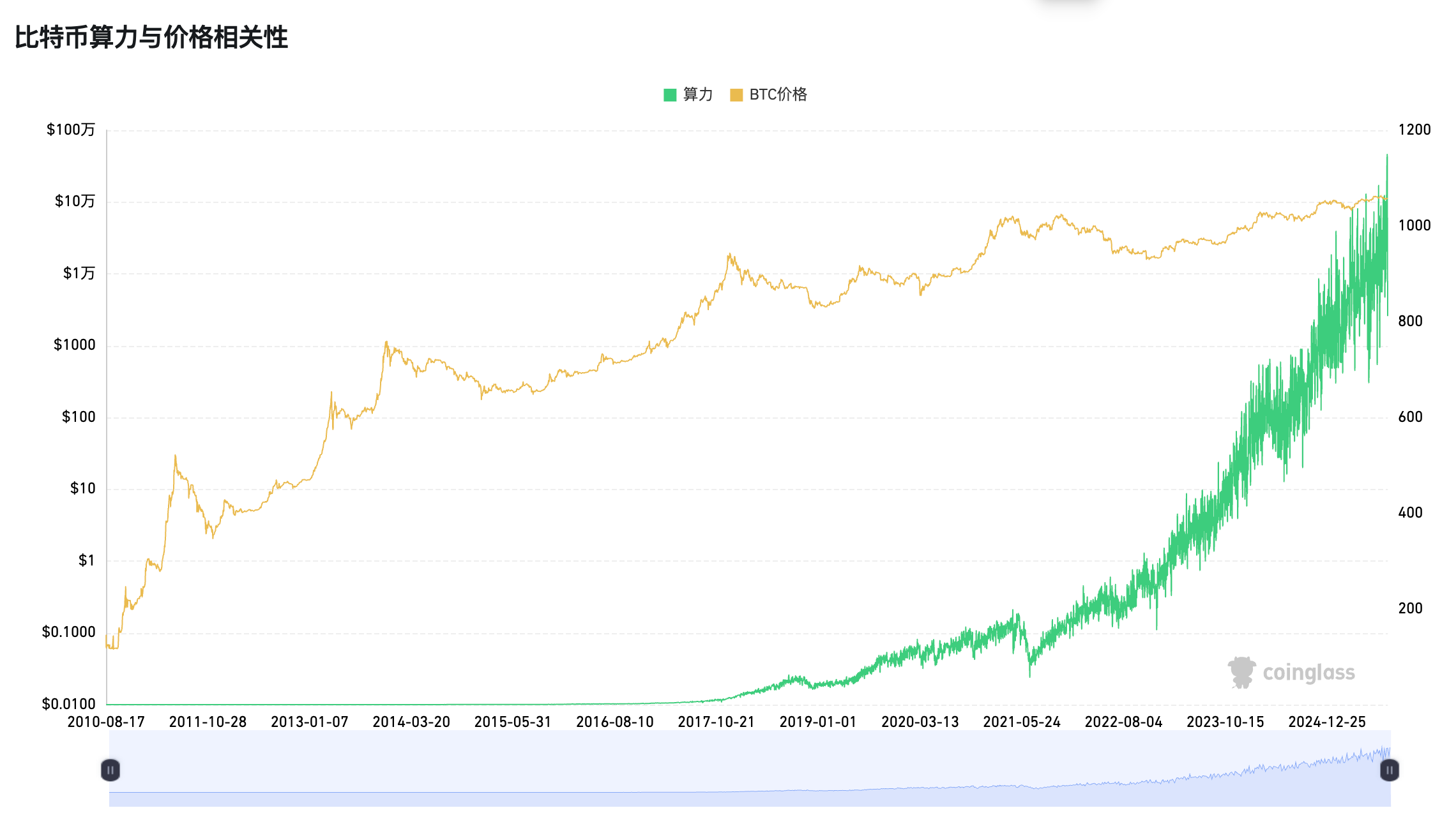Grab the left range slider handle
Screen dimensions: 1456x831
[110, 770]
